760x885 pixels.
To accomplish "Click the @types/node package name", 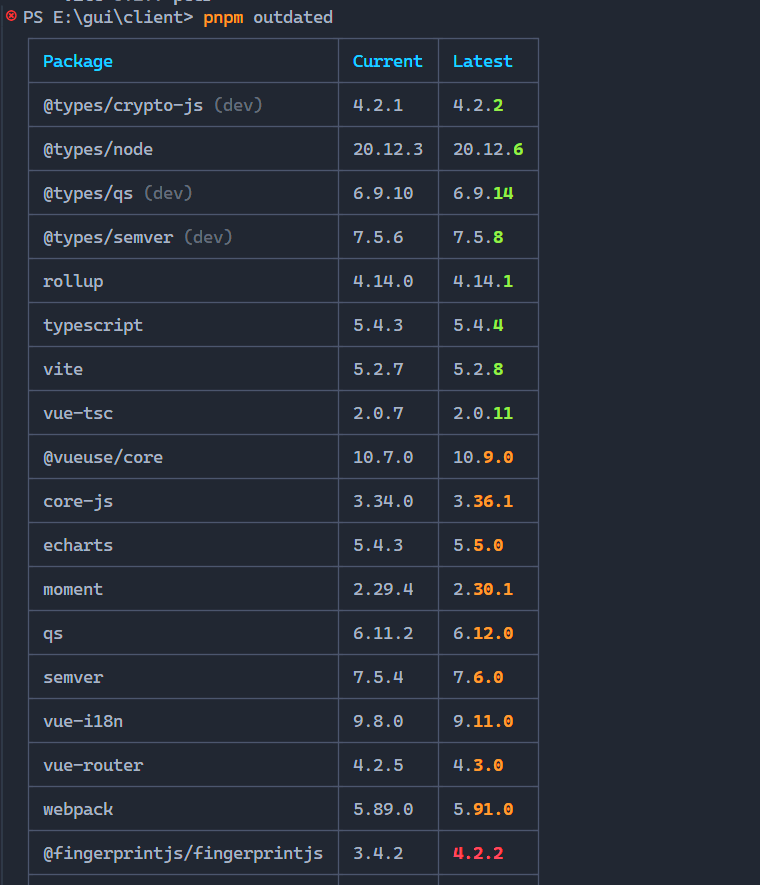I will click(97, 149).
